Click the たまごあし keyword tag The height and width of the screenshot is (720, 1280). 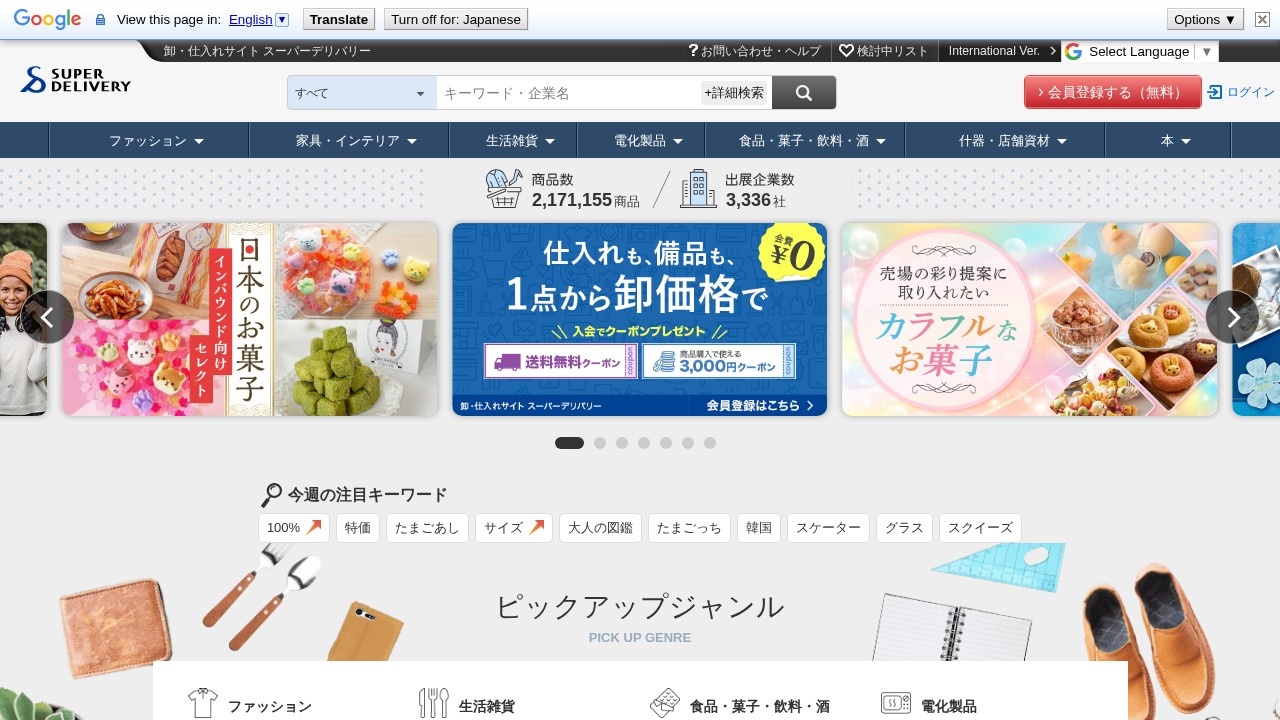[427, 528]
